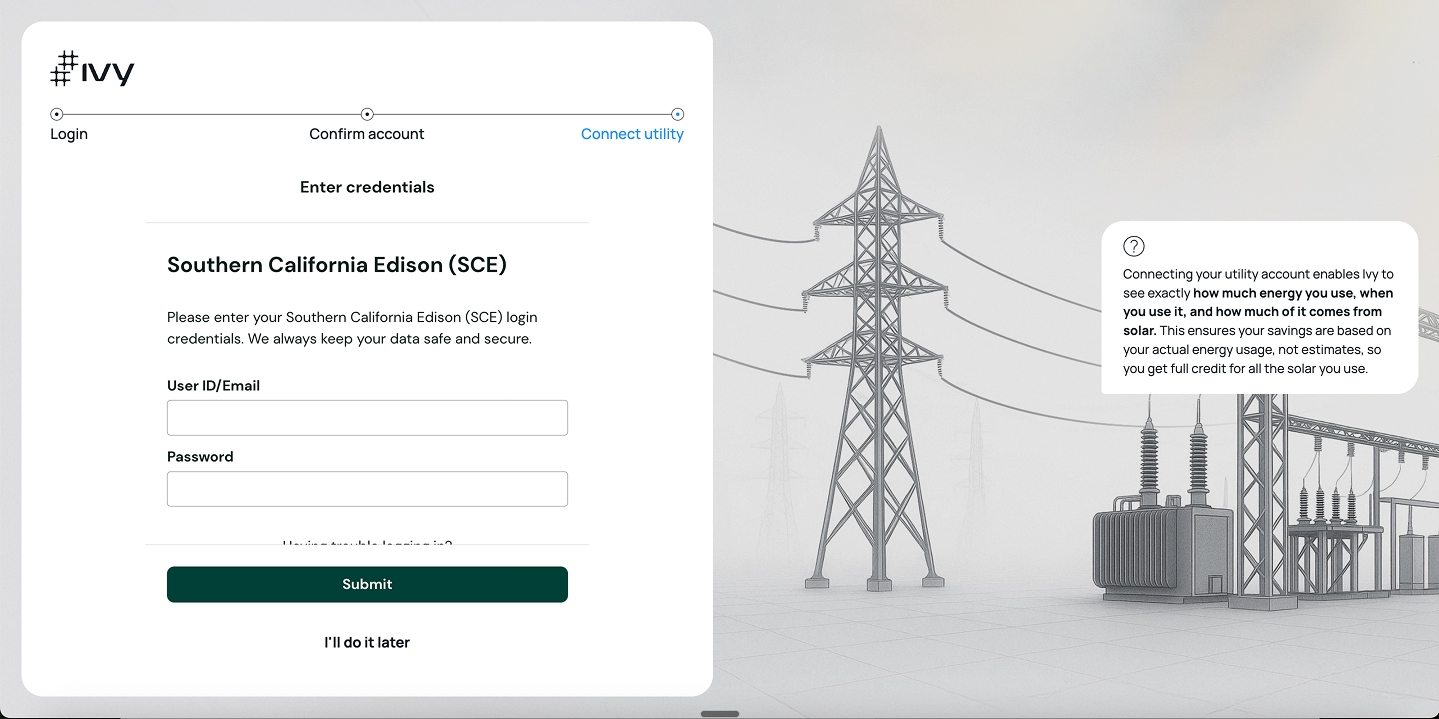Go to the Login step label
Image resolution: width=1439 pixels, height=719 pixels.
pyautogui.click(x=69, y=134)
